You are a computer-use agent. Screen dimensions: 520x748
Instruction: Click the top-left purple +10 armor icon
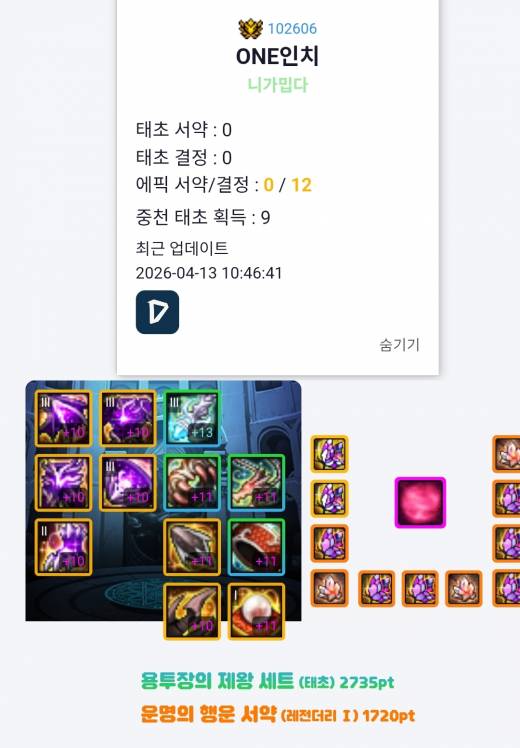pyautogui.click(x=63, y=418)
